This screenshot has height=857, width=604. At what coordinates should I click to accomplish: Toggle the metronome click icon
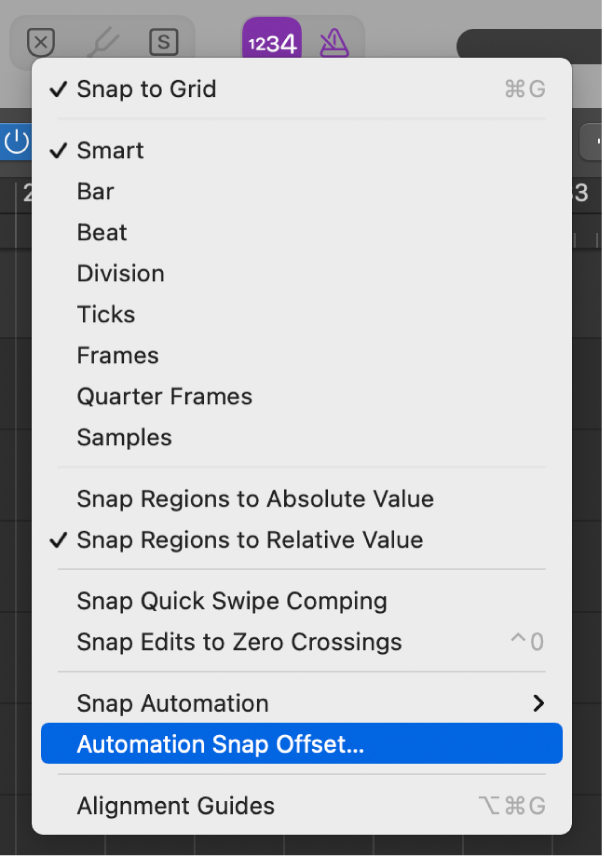pyautogui.click(x=334, y=42)
